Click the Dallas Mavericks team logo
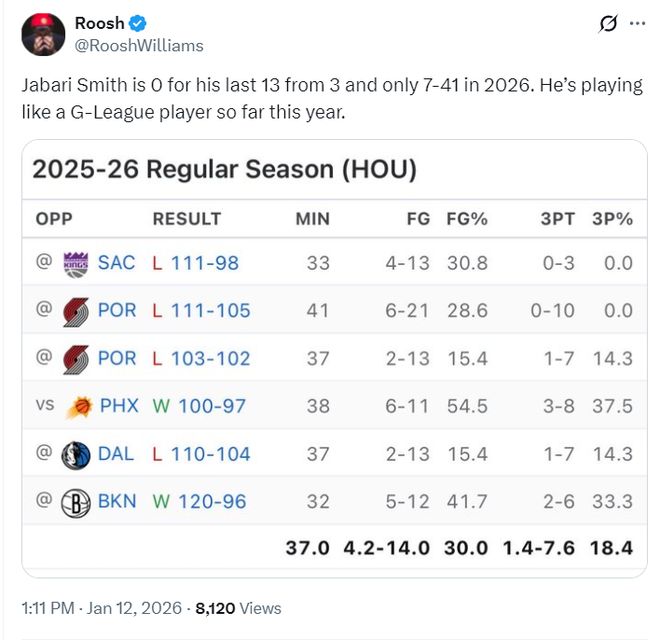 tap(76, 454)
